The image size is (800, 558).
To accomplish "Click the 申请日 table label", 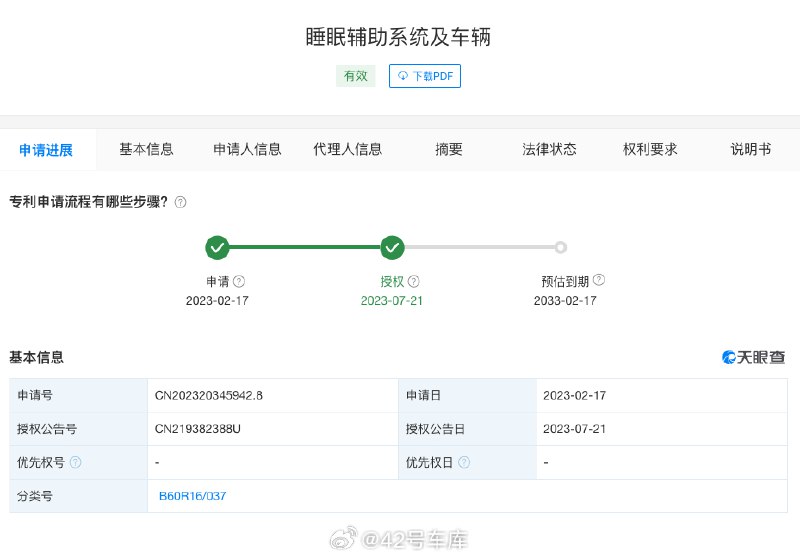I will click(x=423, y=395).
